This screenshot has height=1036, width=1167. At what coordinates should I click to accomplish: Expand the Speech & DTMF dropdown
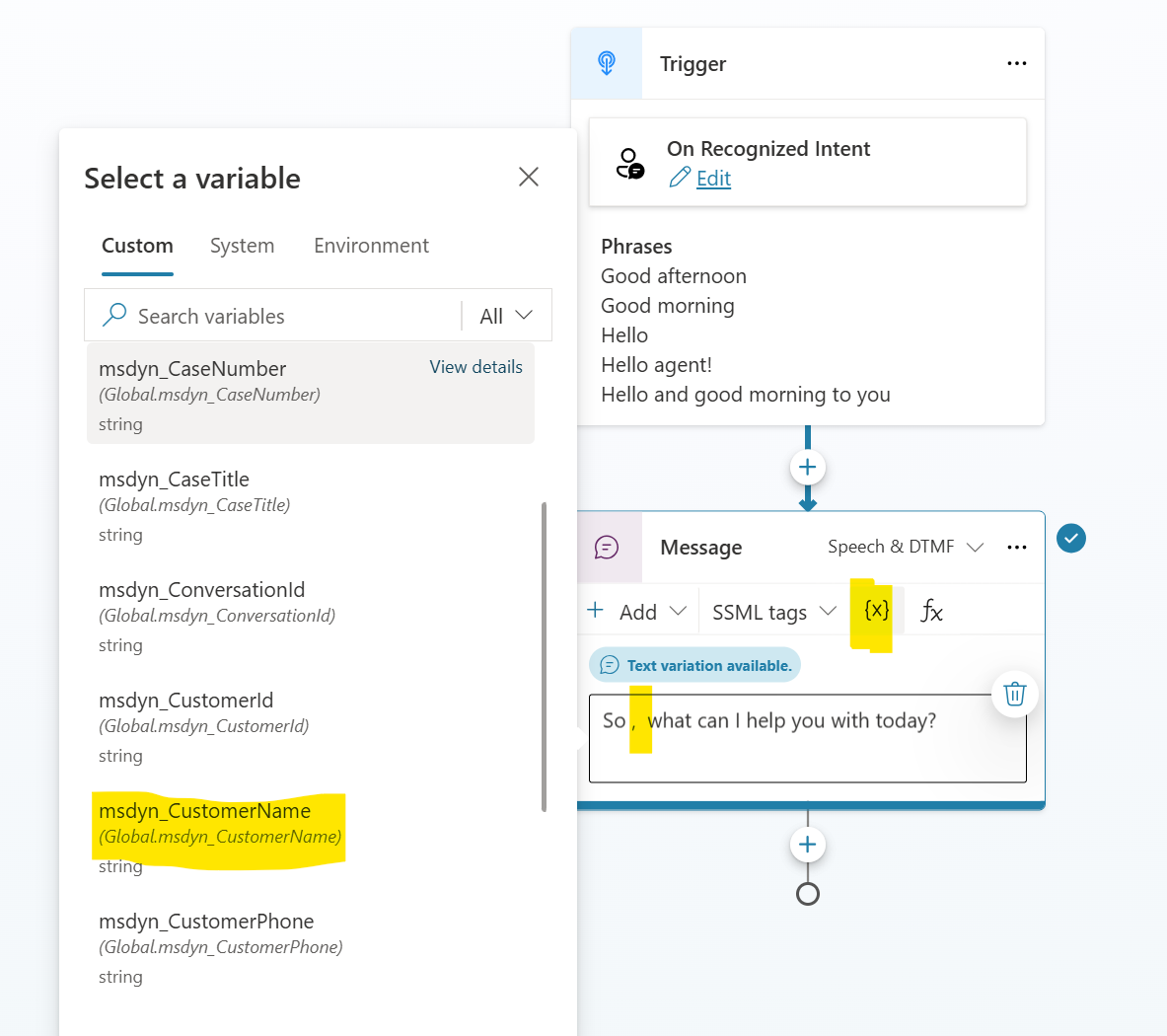pyautogui.click(x=906, y=547)
